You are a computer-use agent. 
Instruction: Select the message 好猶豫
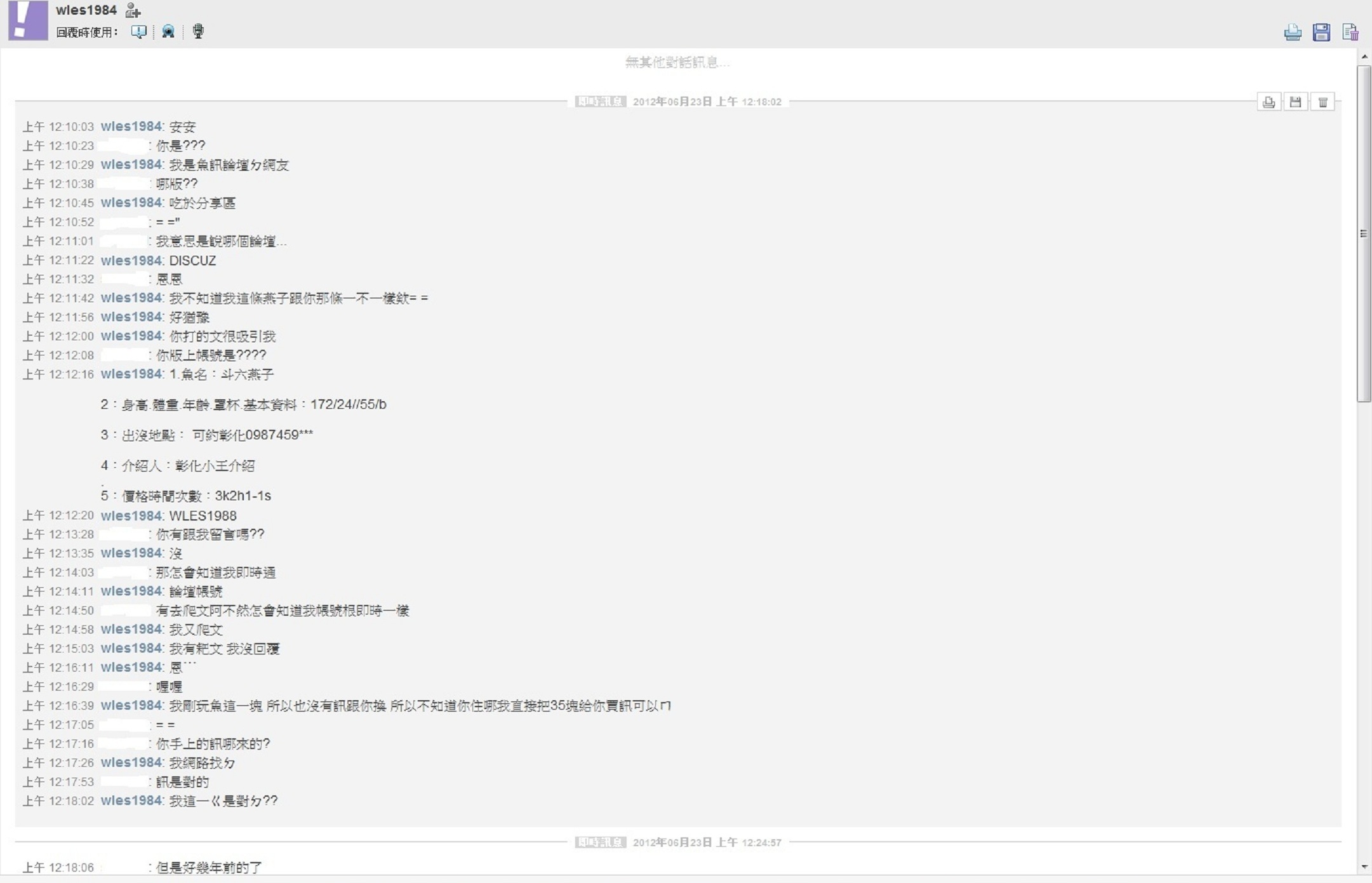(x=189, y=317)
